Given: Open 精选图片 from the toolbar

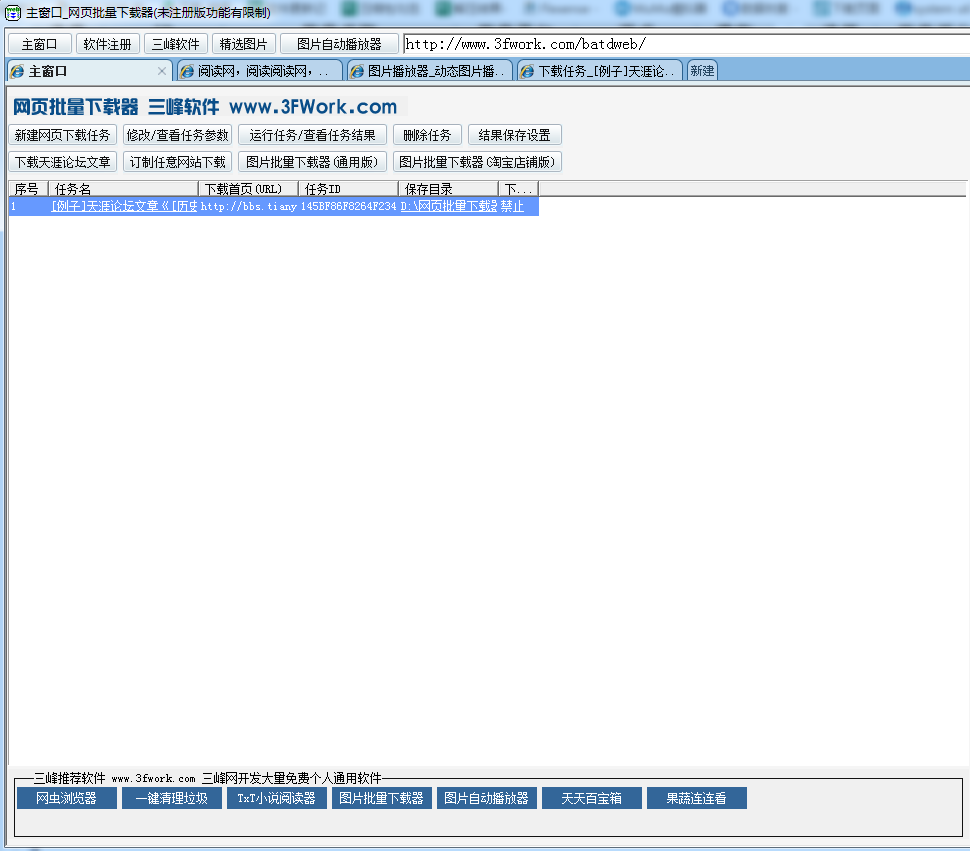Looking at the screenshot, I should pos(244,44).
